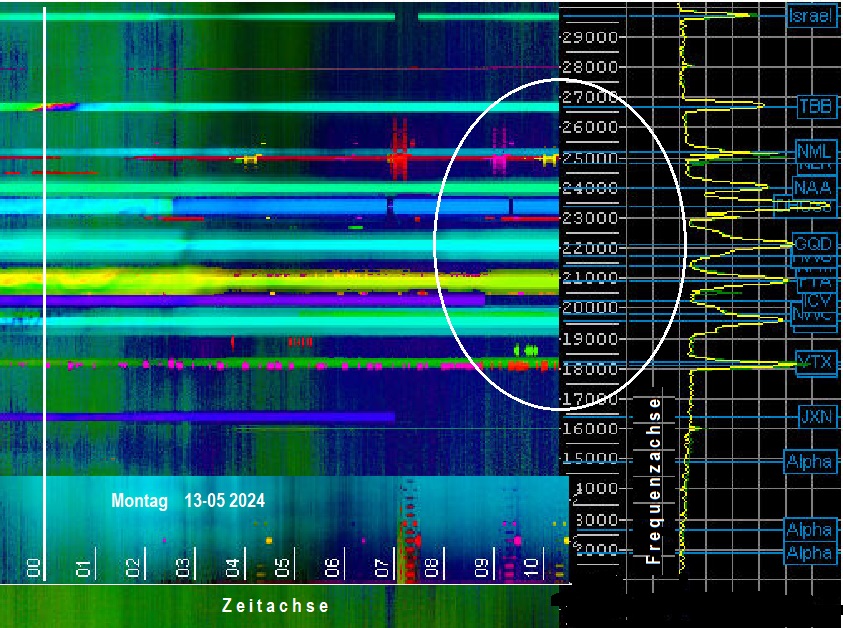Select the ICV station label
The image size is (843, 628).
tap(817, 300)
